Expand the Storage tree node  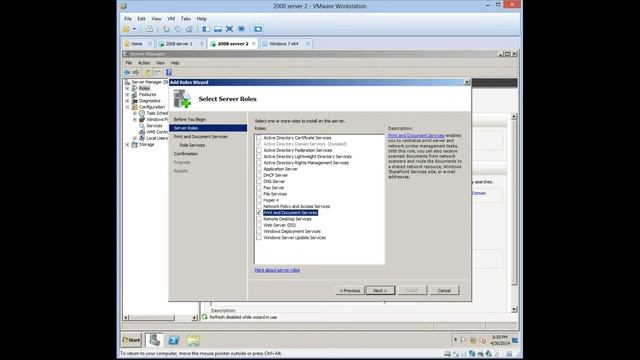[127, 144]
